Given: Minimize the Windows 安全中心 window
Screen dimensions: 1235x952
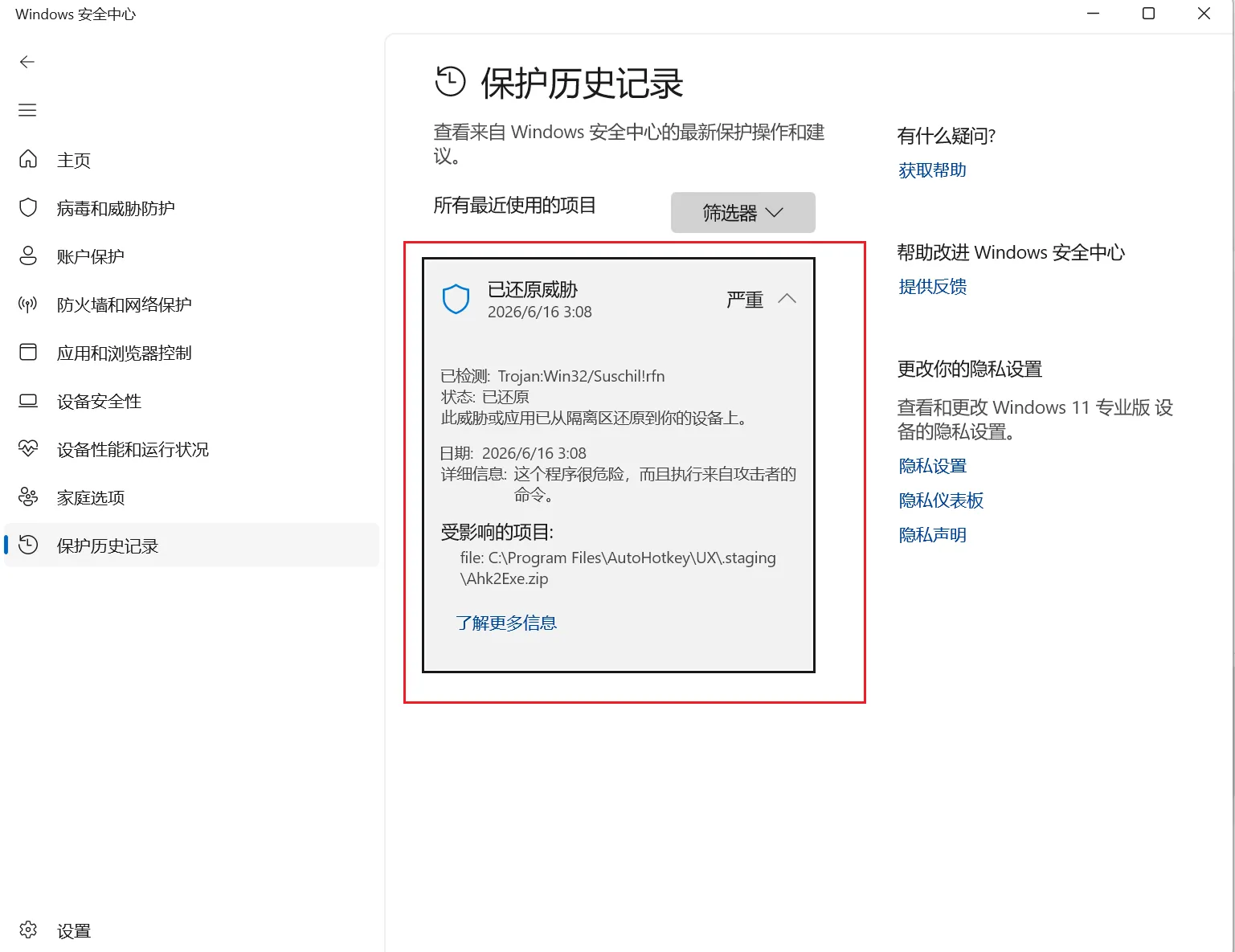Looking at the screenshot, I should point(1093,14).
